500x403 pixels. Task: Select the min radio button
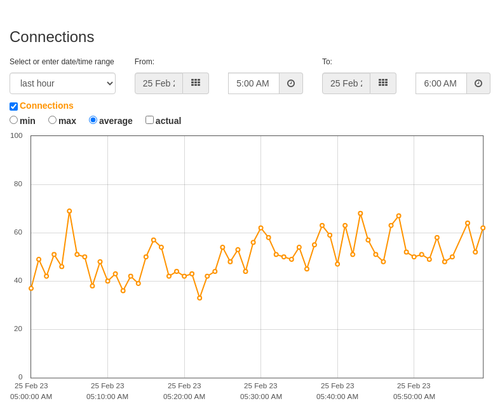tap(14, 120)
